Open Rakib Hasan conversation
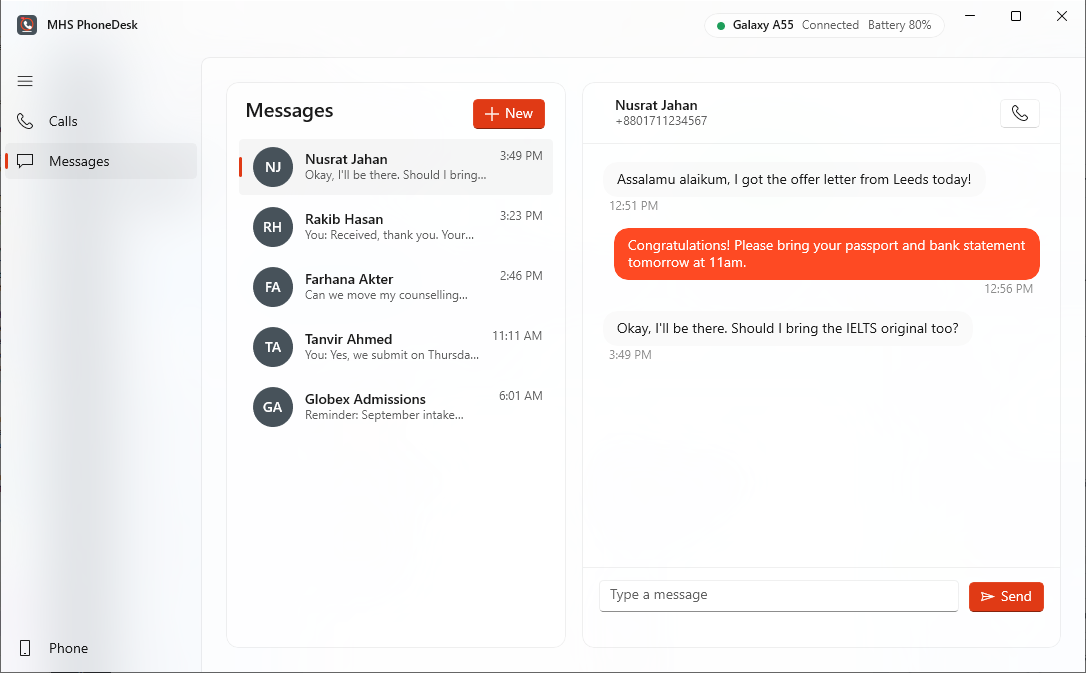1086x673 pixels. coord(395,227)
